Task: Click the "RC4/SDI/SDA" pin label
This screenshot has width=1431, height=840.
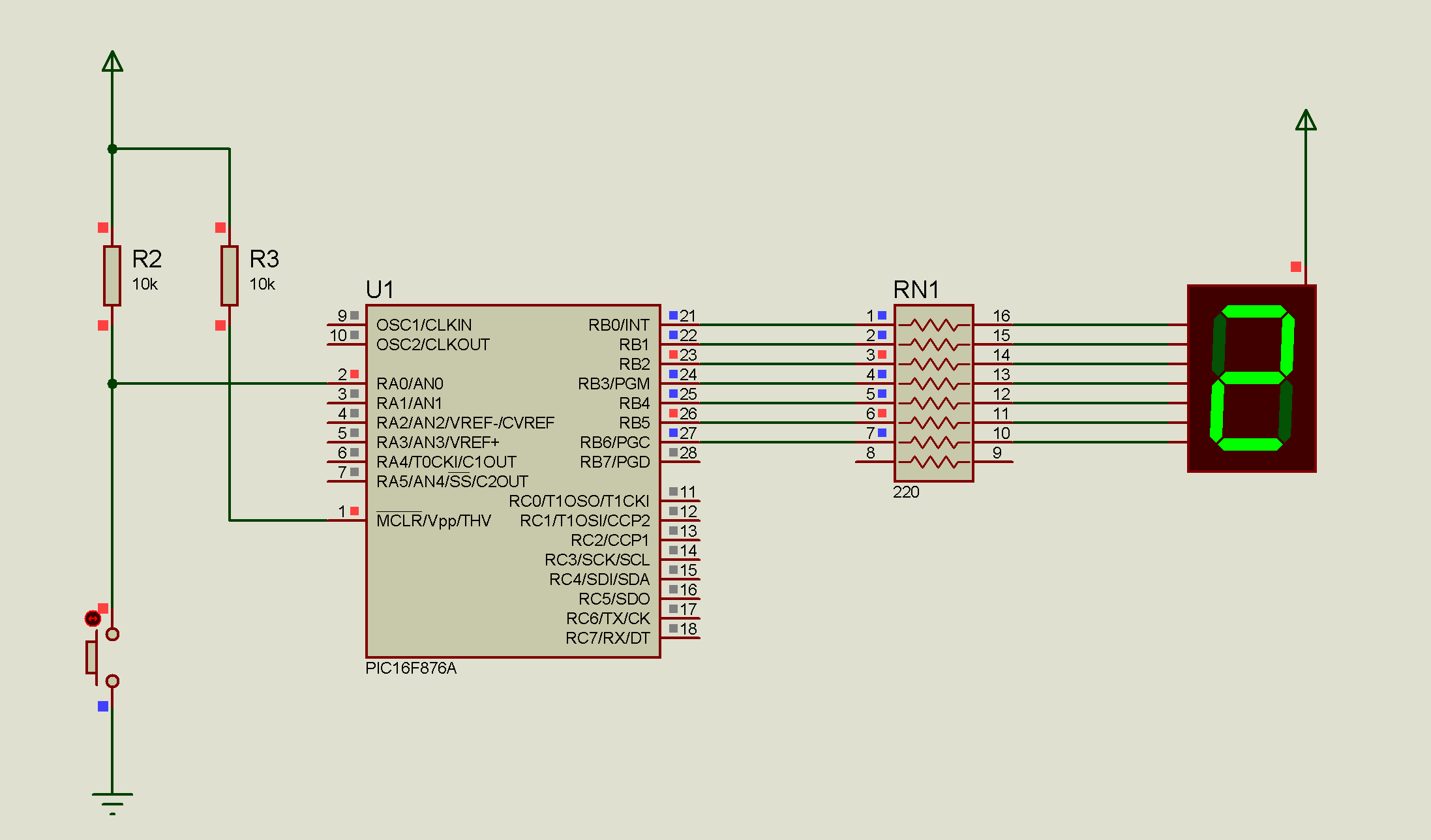Action: point(599,579)
